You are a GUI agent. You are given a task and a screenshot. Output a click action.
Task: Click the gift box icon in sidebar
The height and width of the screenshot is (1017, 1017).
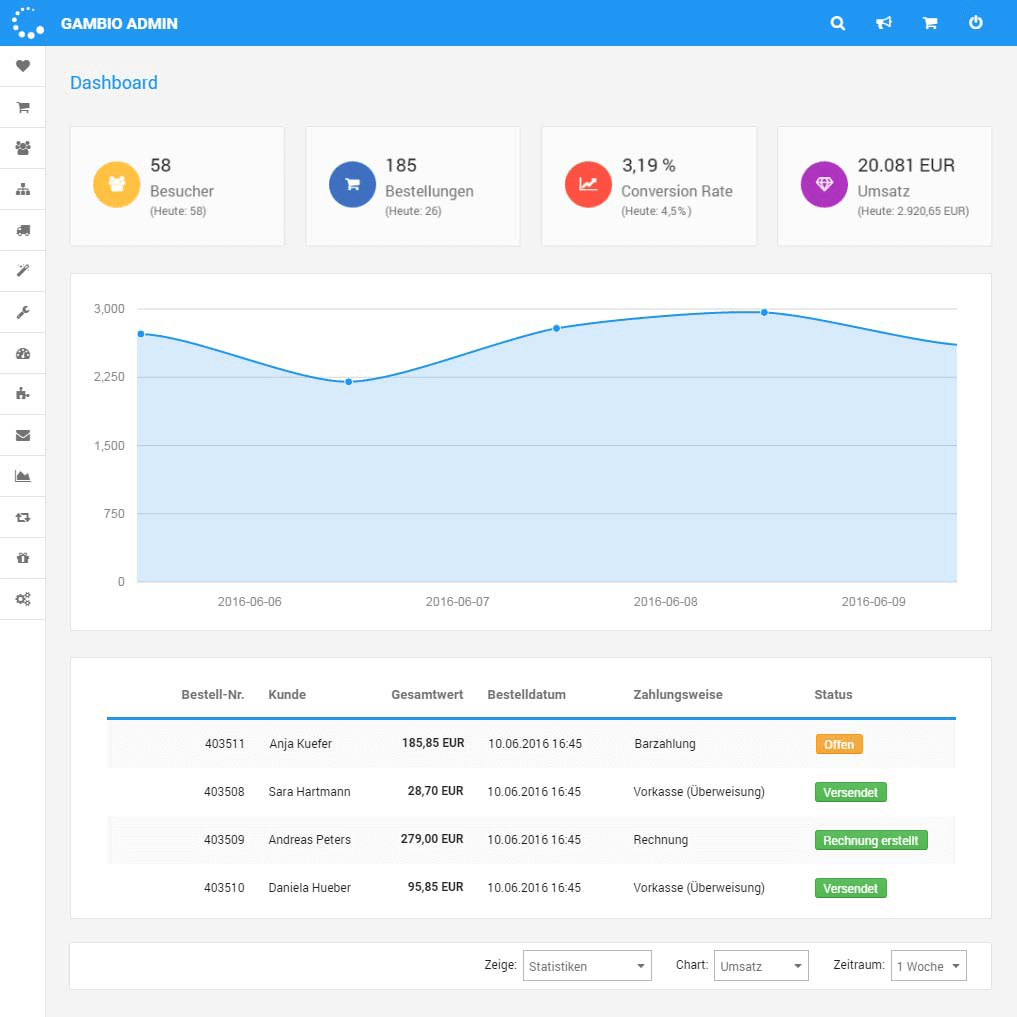coord(23,558)
